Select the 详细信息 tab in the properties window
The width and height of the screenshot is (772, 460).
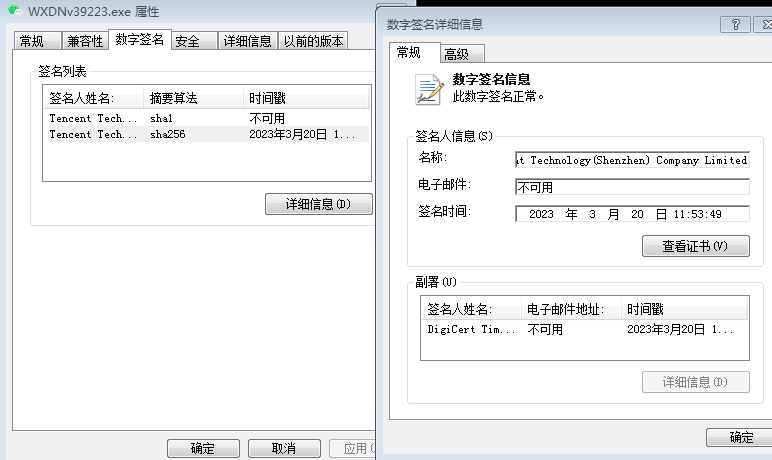[247, 41]
